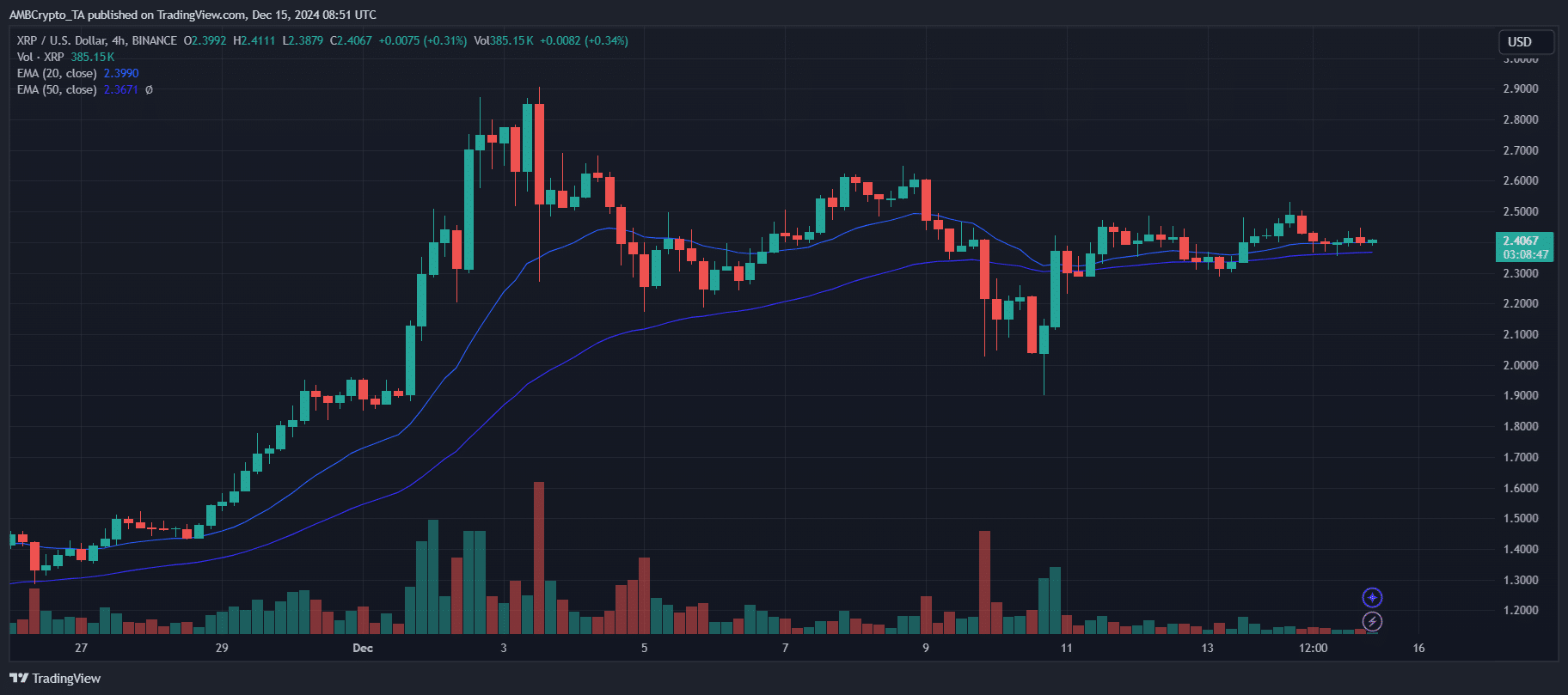The image size is (1568, 695).
Task: Click the high value H2.4111
Action: [254, 40]
